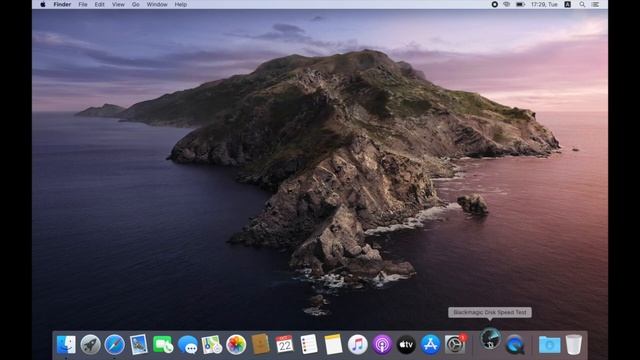
Task: Open the Wi-Fi status menu
Action: tap(507, 4)
